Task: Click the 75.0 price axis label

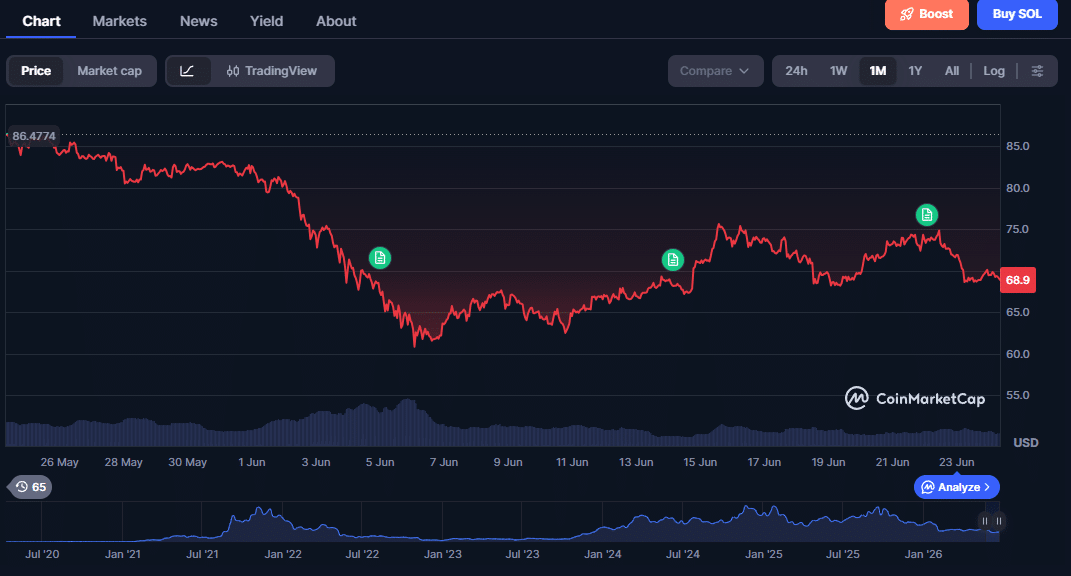Action: (1018, 230)
